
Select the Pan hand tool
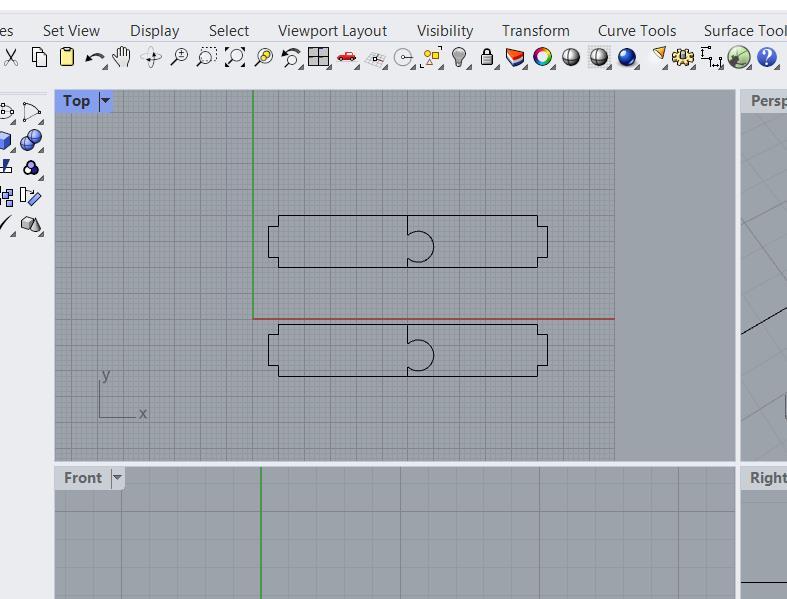click(122, 57)
